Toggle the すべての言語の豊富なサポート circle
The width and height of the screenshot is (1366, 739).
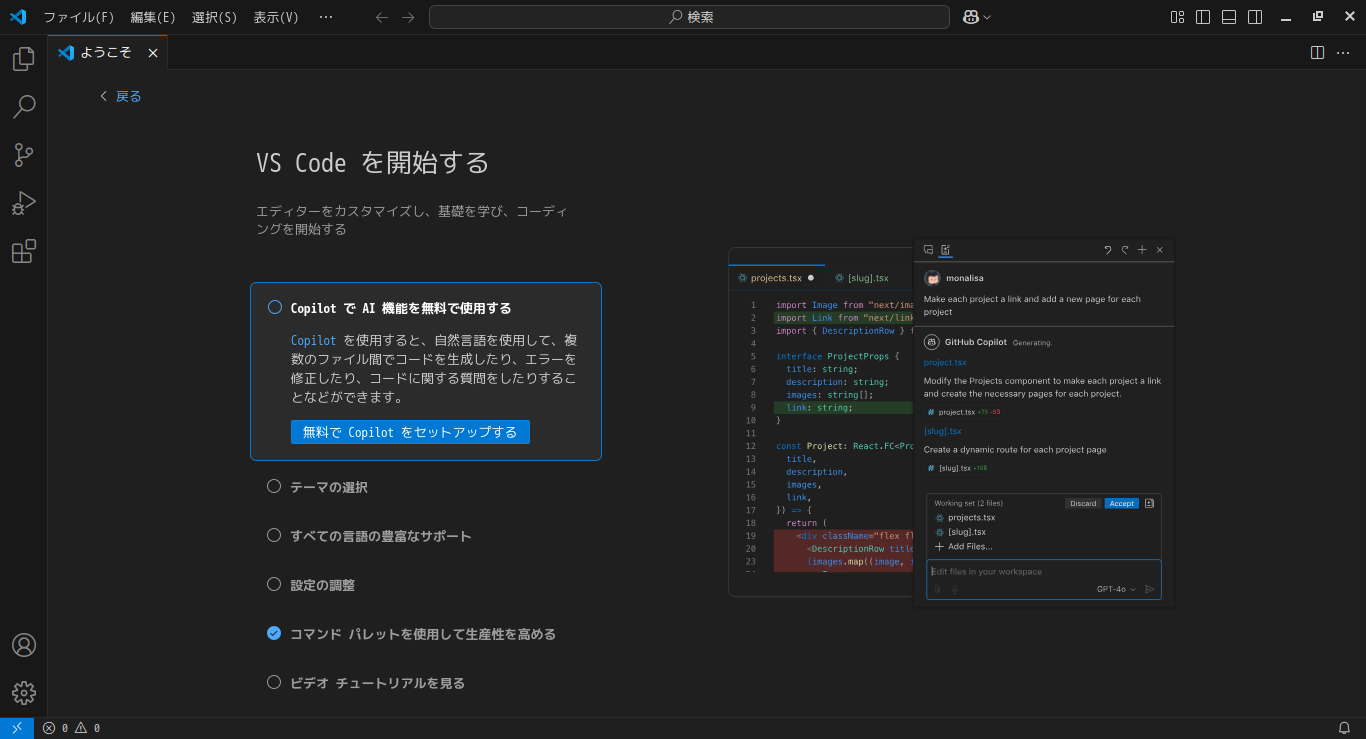pos(274,535)
